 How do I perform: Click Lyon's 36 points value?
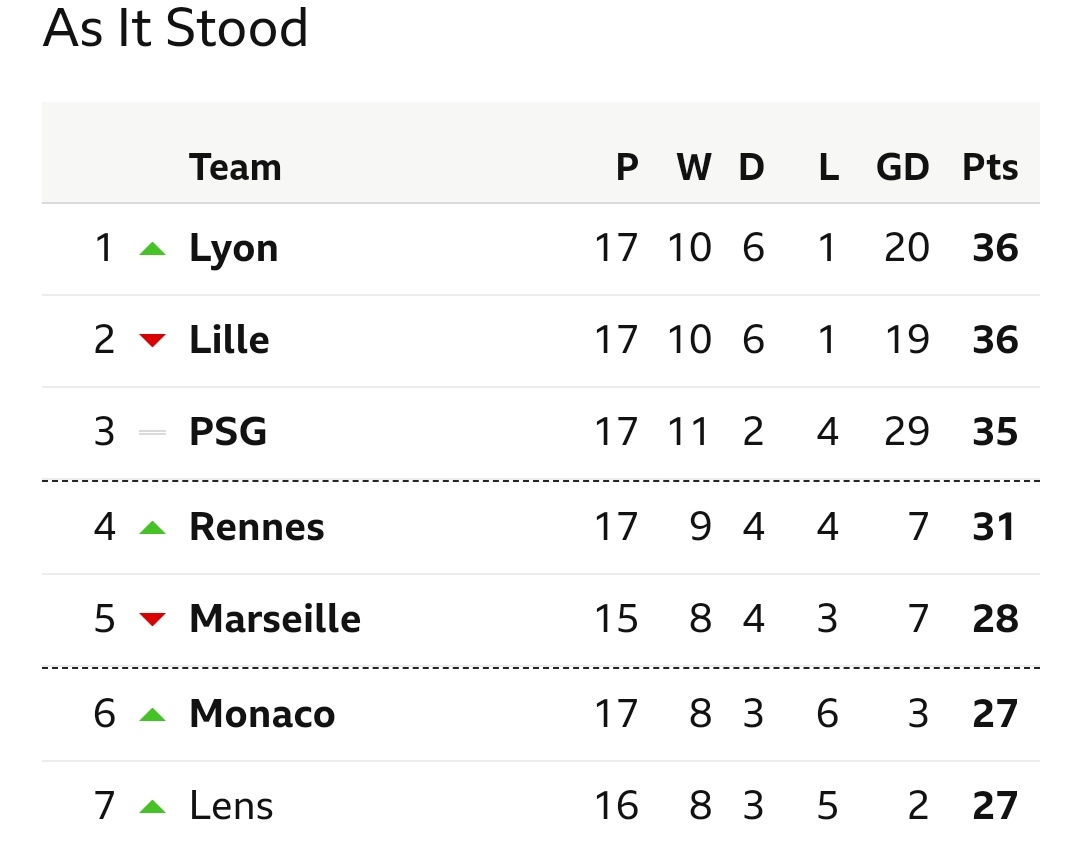[995, 248]
